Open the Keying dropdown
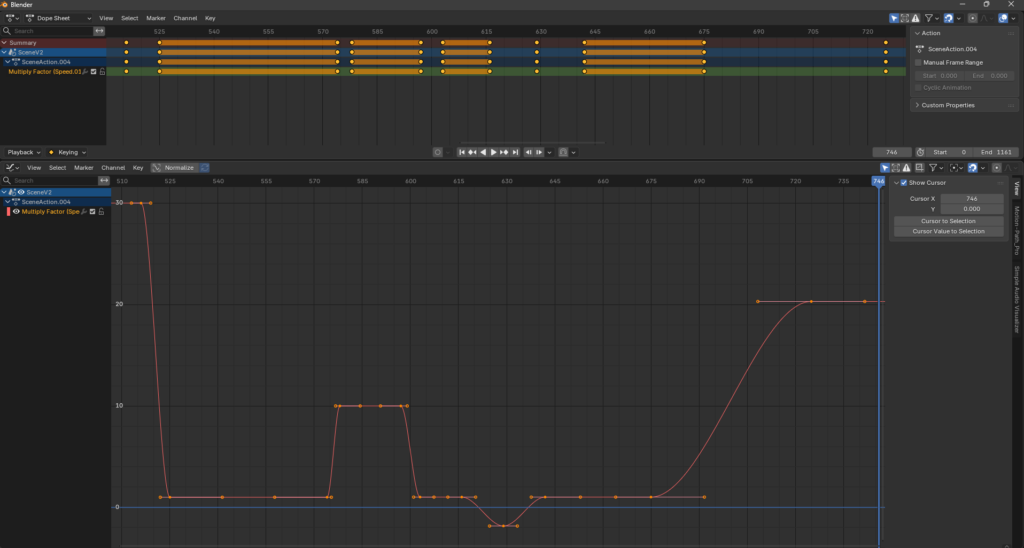The width and height of the screenshot is (1024, 548). click(x=67, y=152)
